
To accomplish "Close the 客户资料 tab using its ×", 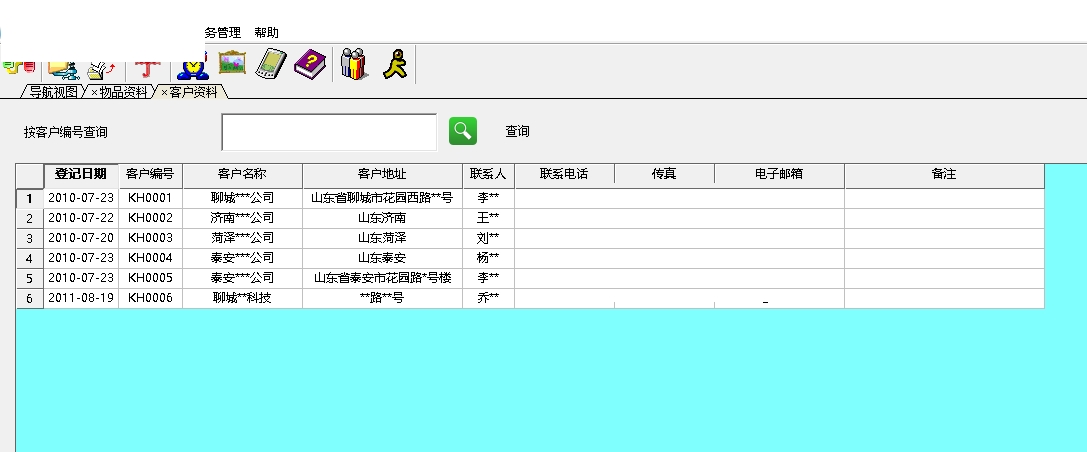I will pyautogui.click(x=164, y=92).
